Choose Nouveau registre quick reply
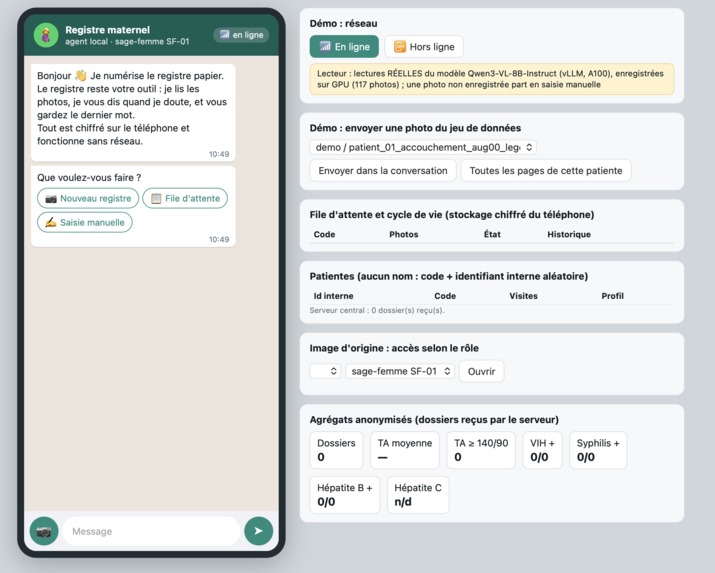This screenshot has height=573, width=715. 88,198
